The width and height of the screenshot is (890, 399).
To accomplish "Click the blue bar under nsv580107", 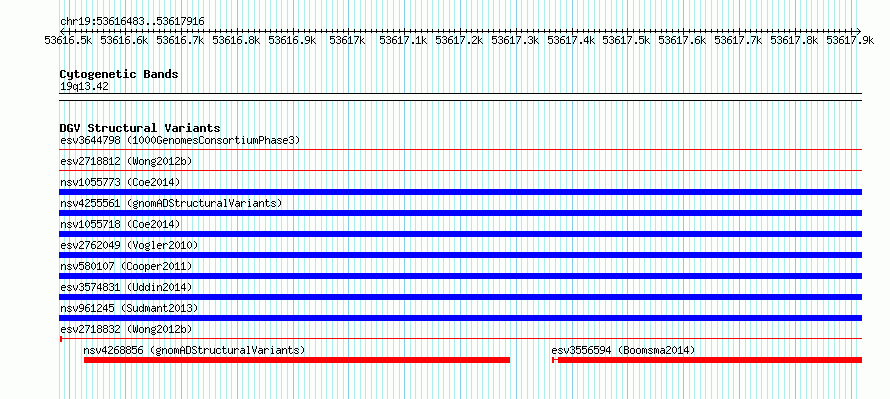I will click(x=461, y=276).
